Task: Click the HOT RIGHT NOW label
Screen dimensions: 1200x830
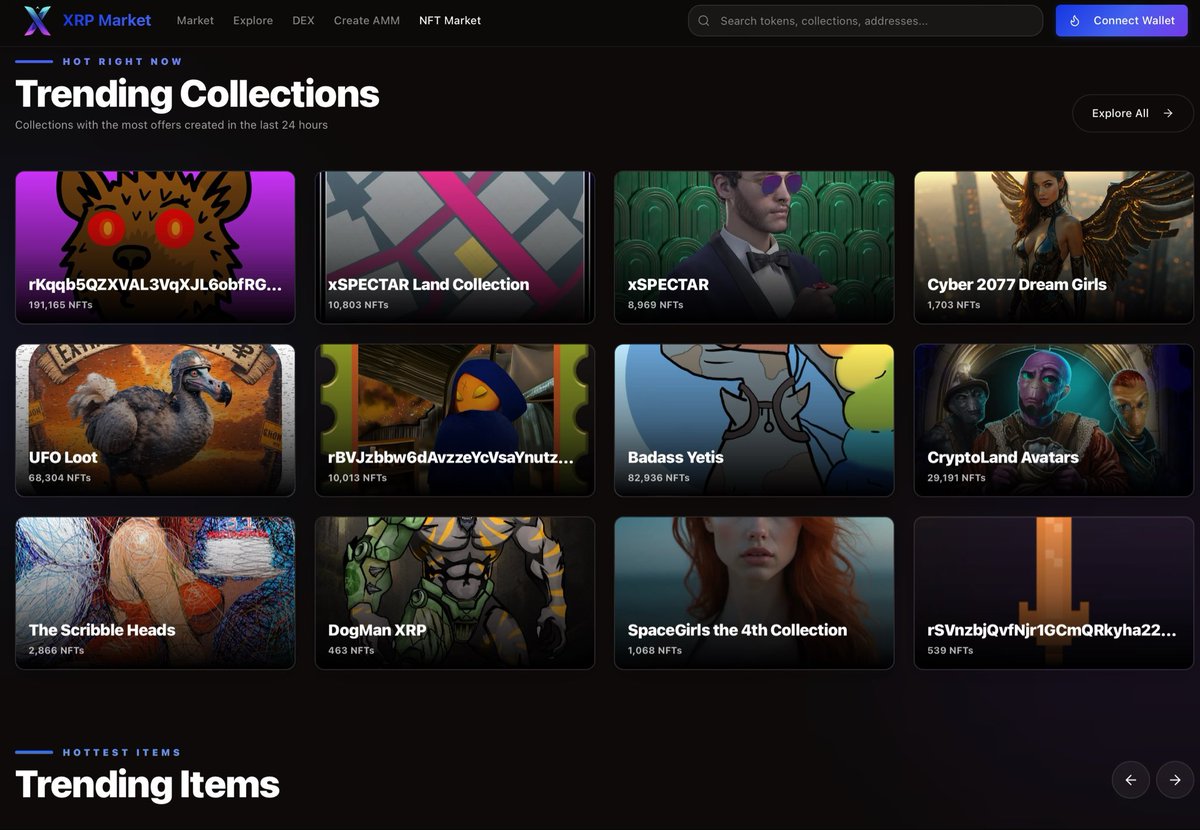Action: pos(123,61)
